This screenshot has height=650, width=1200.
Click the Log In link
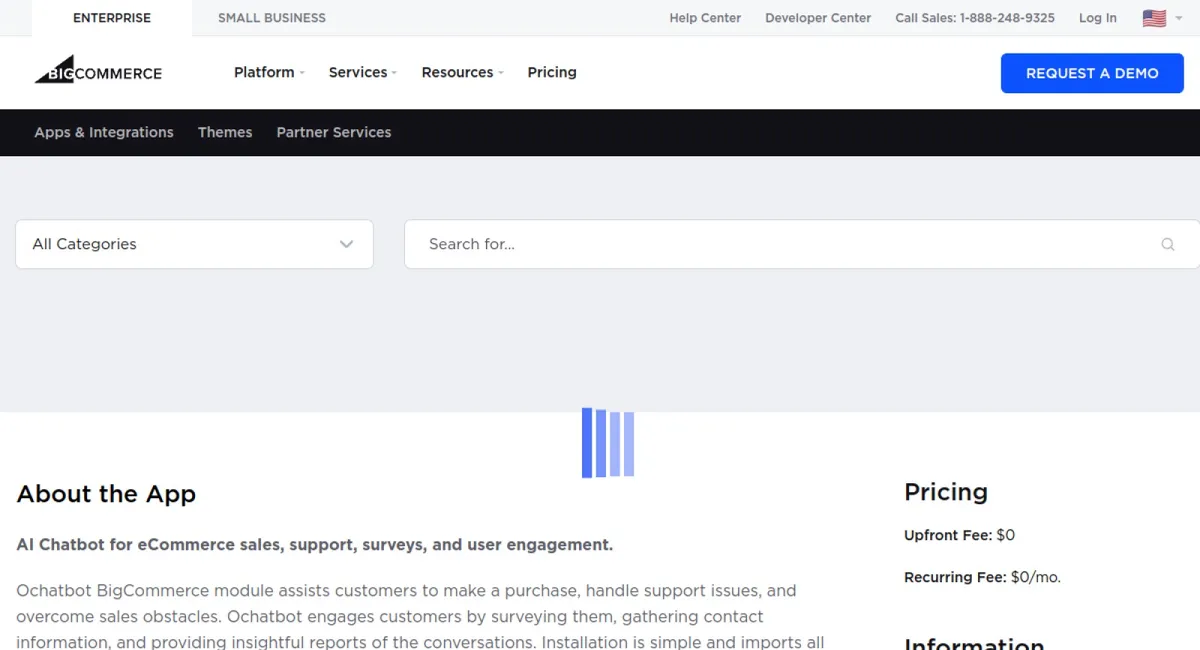click(x=1097, y=17)
